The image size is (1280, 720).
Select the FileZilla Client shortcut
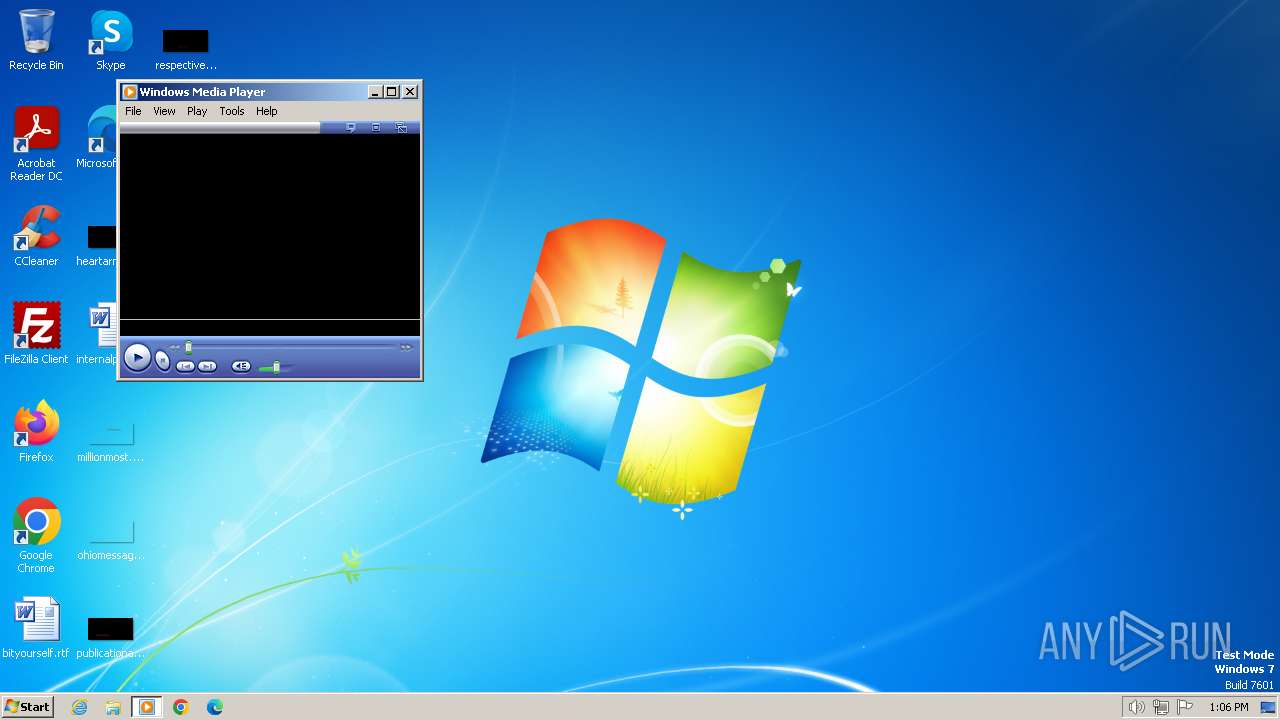point(36,334)
